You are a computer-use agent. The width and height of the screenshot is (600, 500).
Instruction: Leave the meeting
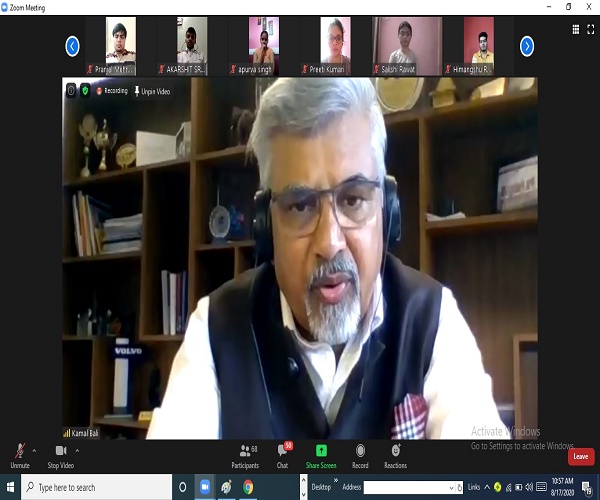click(x=581, y=456)
